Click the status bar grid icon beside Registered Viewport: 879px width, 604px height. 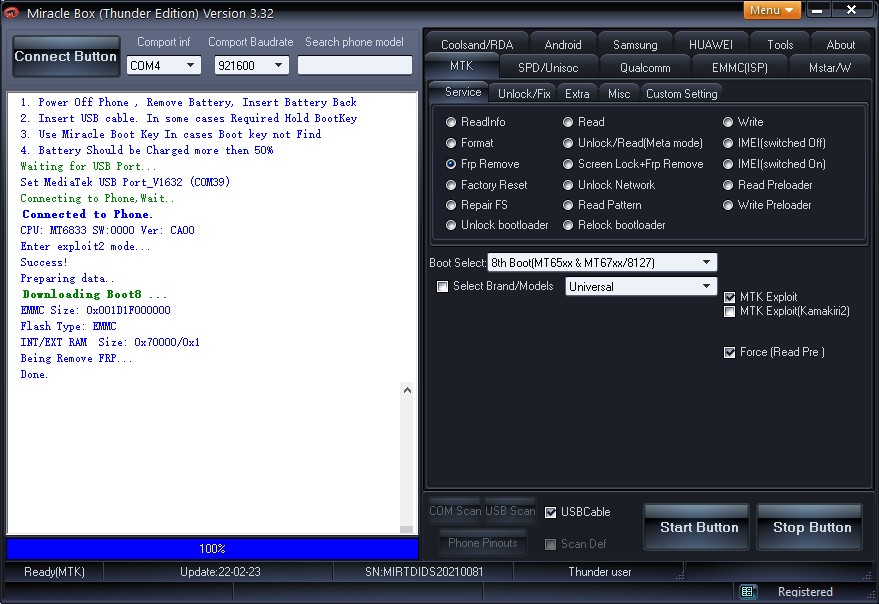click(x=747, y=592)
